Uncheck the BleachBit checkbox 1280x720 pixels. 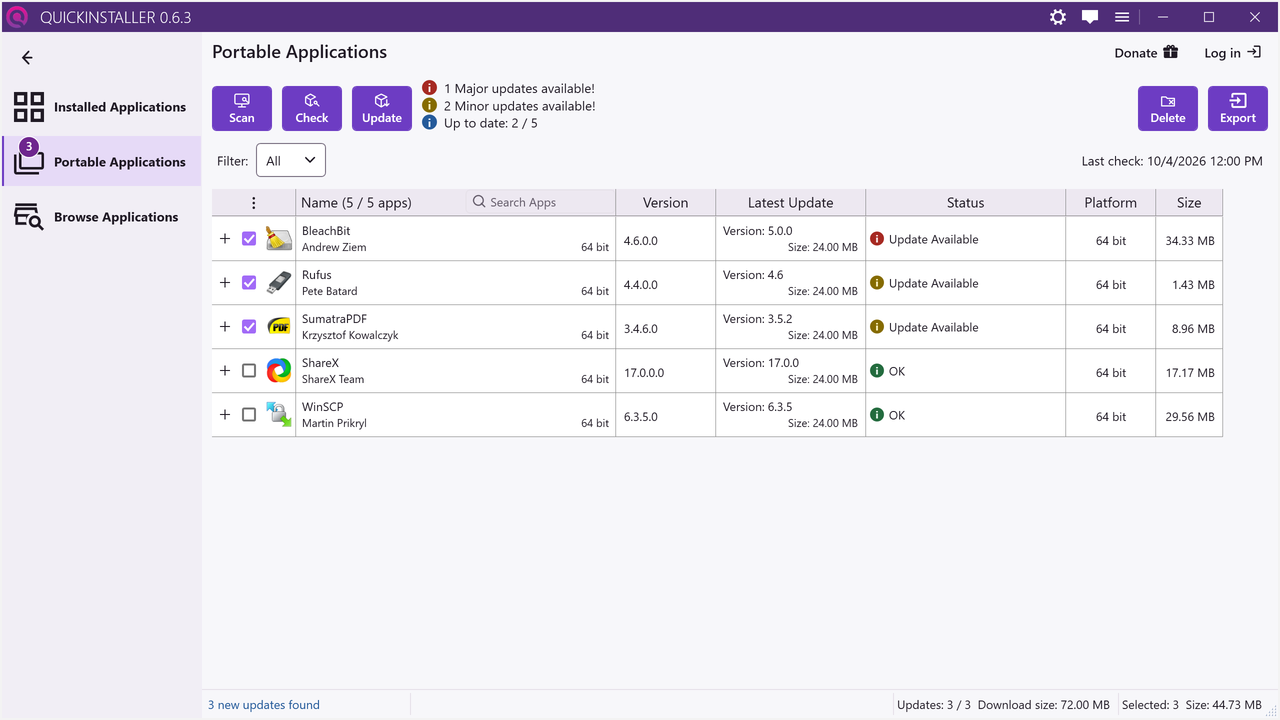click(249, 239)
